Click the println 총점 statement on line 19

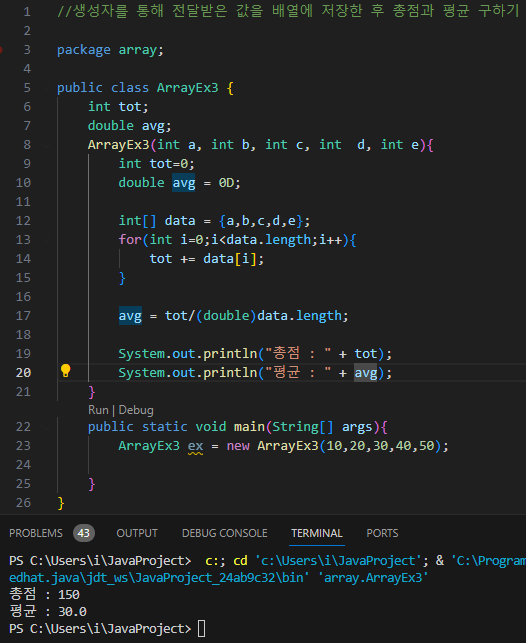click(255, 353)
